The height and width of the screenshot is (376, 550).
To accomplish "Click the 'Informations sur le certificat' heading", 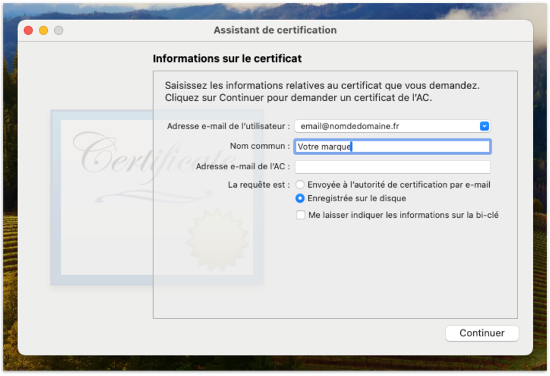I will coord(227,59).
